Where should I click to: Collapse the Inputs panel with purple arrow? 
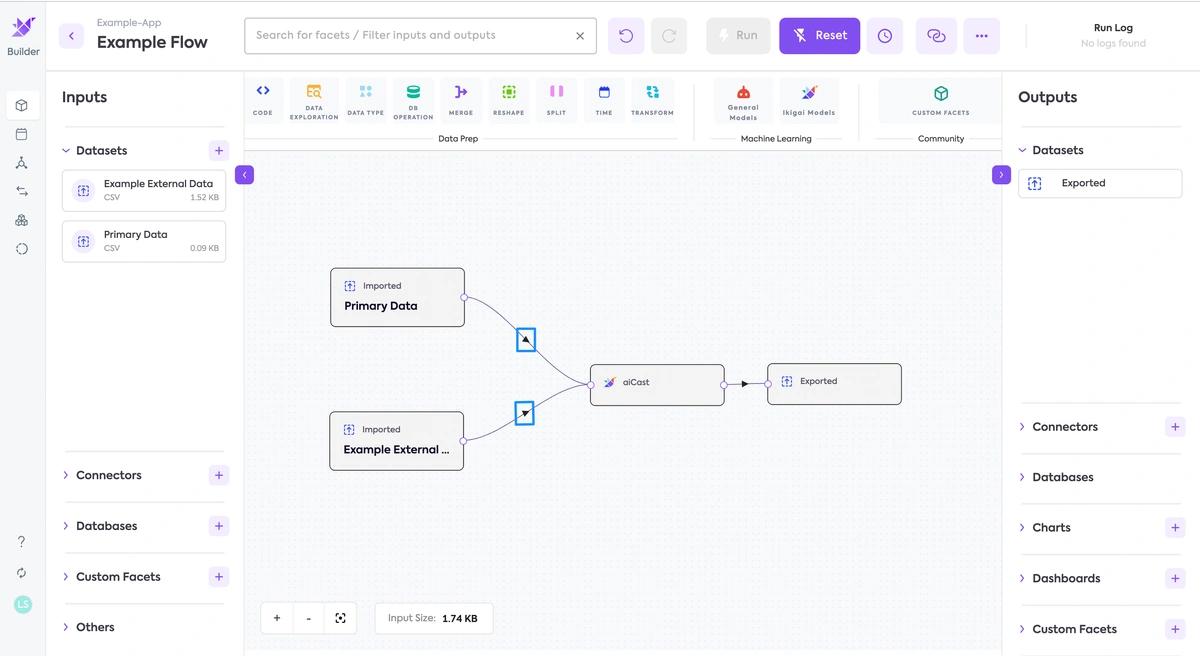click(245, 175)
